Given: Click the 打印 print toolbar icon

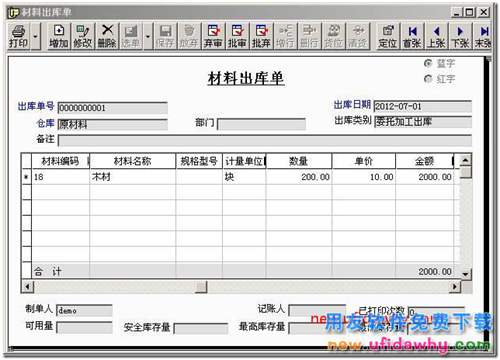Looking at the screenshot, I should point(18,36).
